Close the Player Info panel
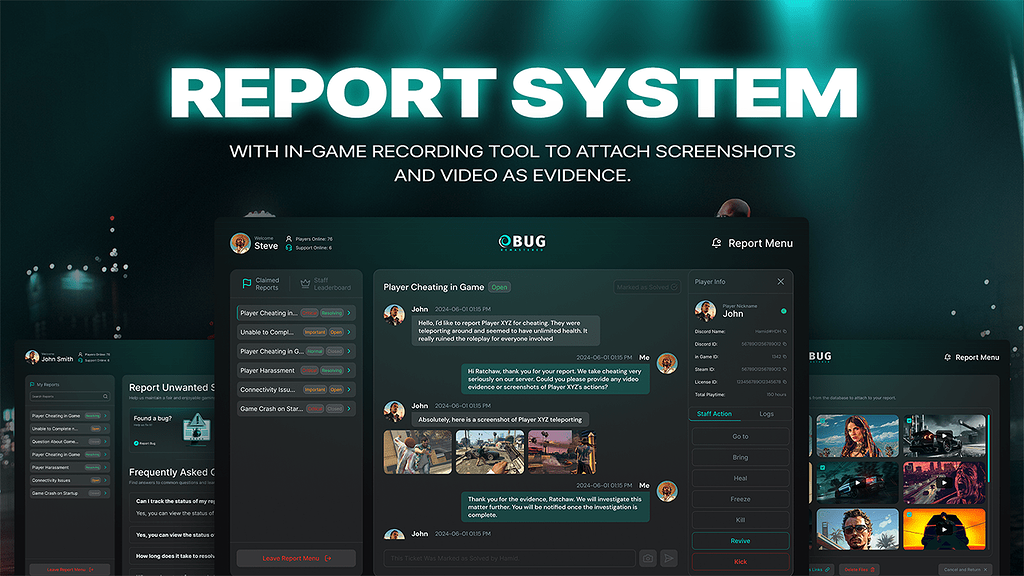 [781, 281]
